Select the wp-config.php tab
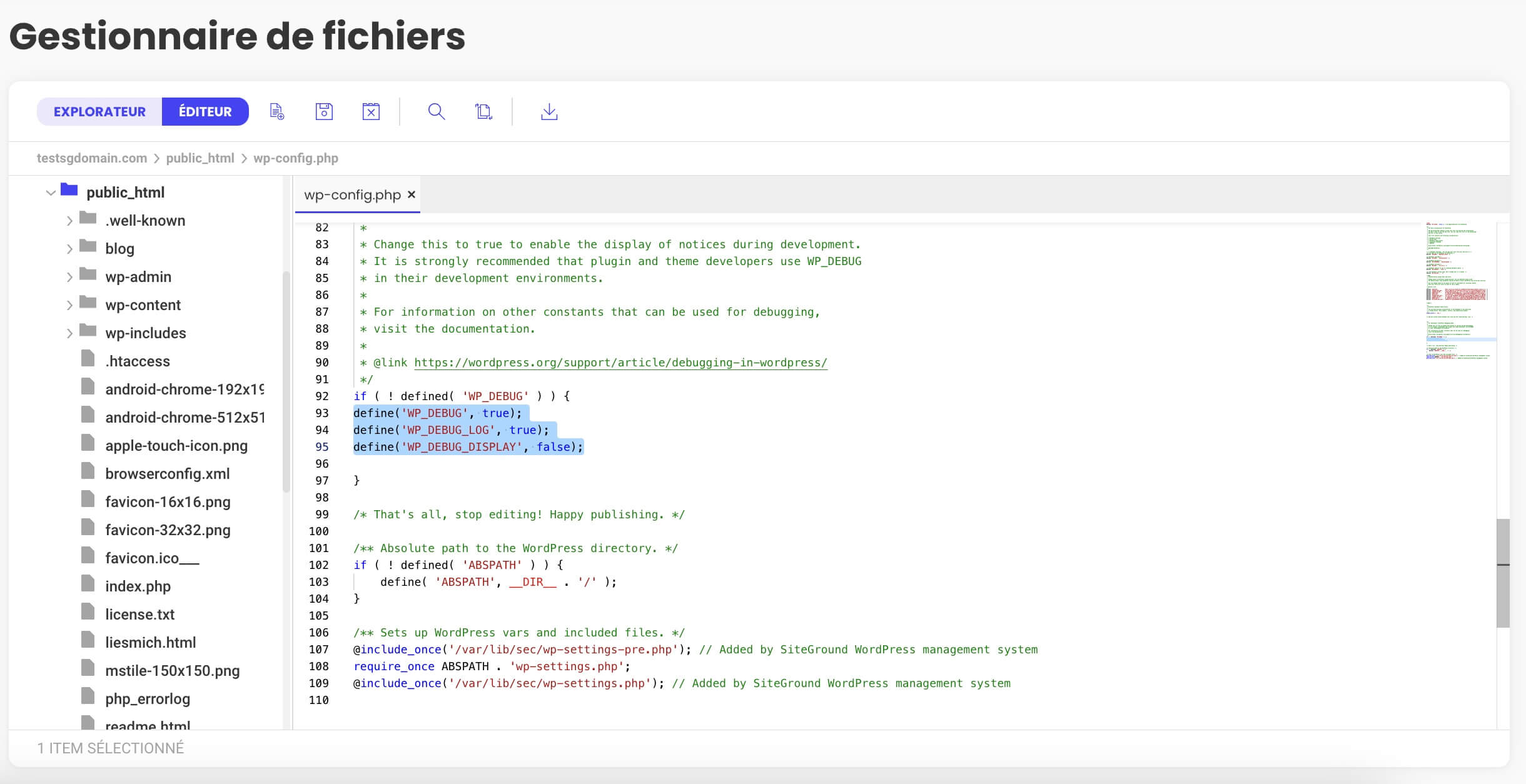The image size is (1526, 784). pyautogui.click(x=352, y=194)
